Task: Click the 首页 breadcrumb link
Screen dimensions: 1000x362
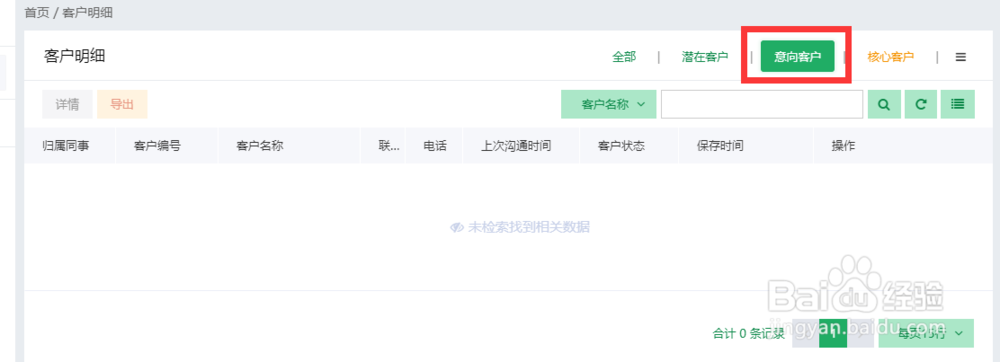Action: click(36, 13)
